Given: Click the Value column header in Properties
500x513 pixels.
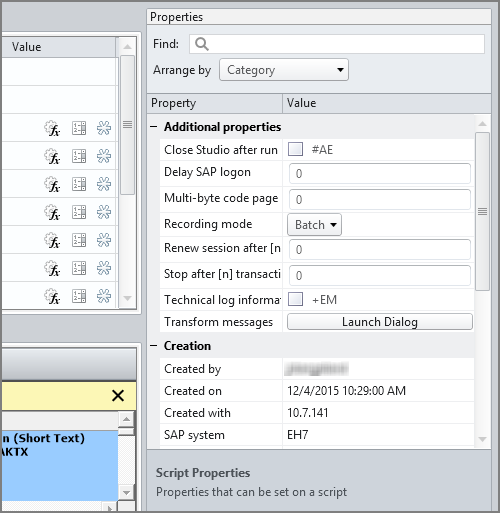Looking at the screenshot, I should [x=387, y=103].
